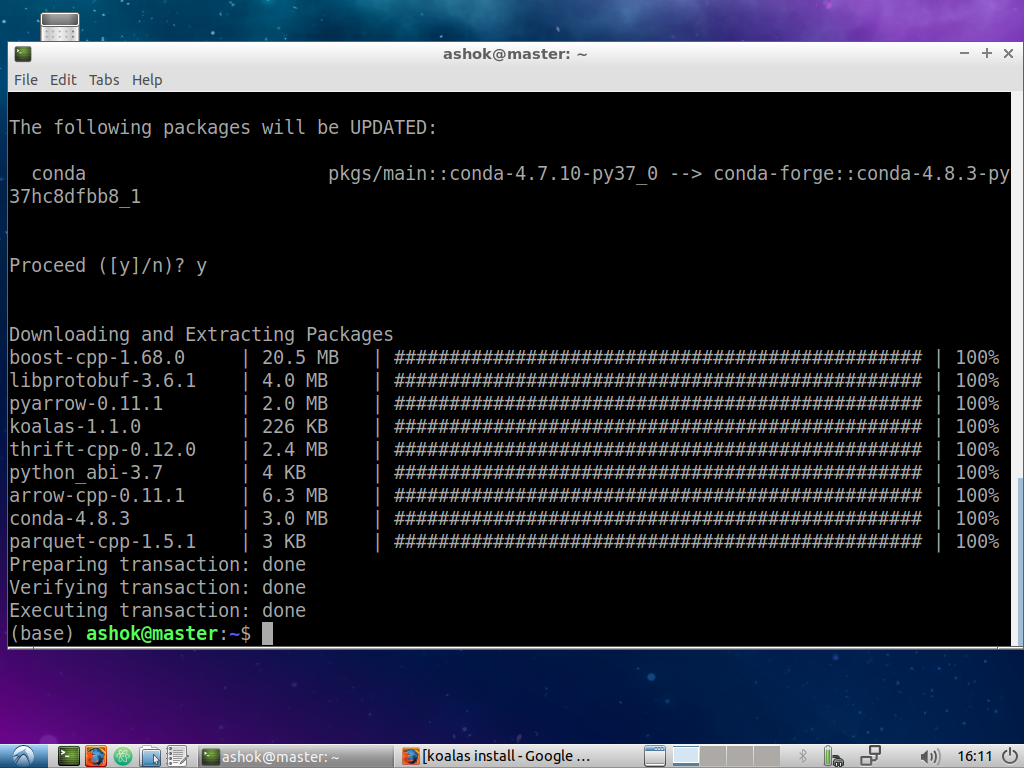Open the Tabs menu

[104, 80]
